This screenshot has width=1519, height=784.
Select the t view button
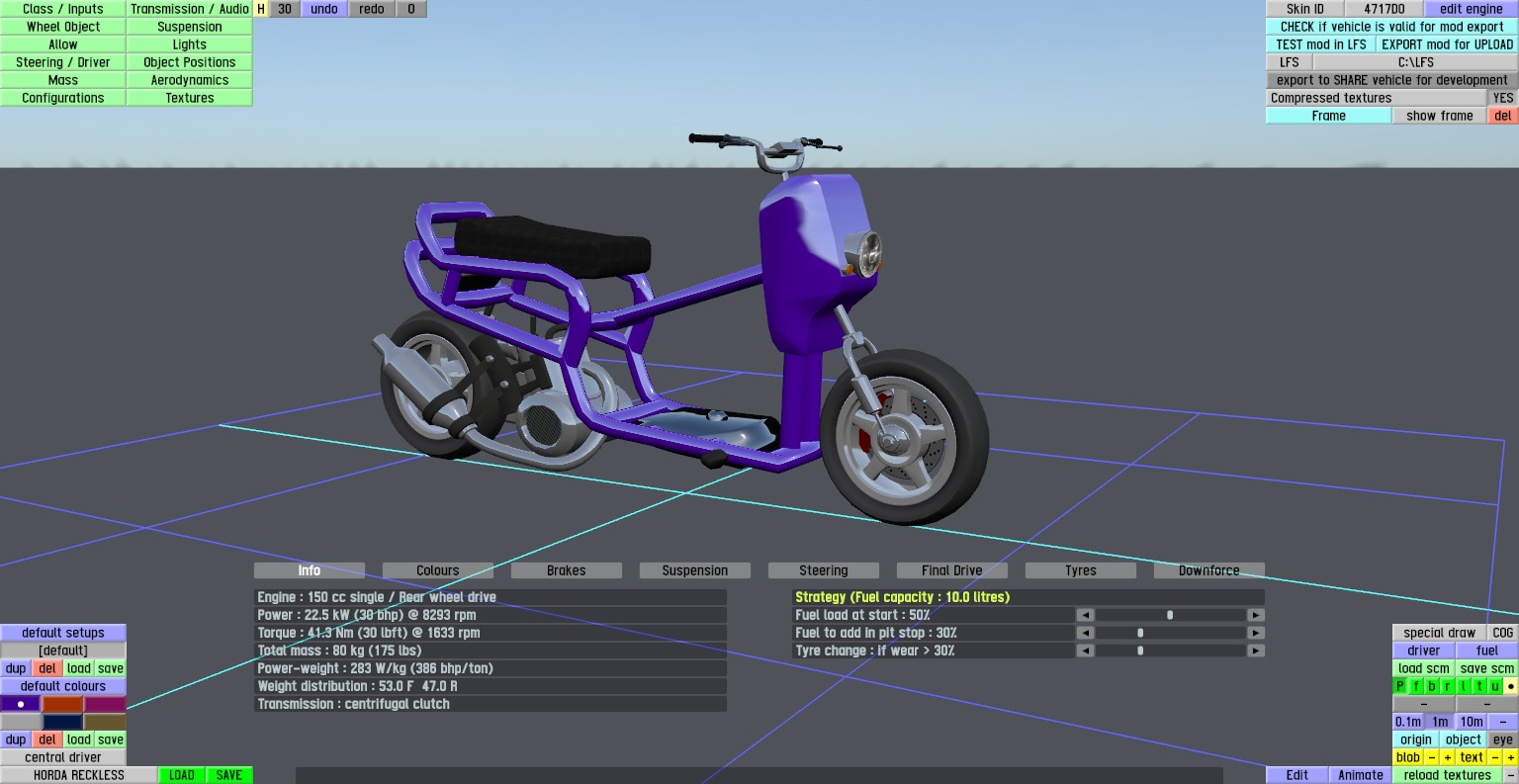coord(1479,686)
